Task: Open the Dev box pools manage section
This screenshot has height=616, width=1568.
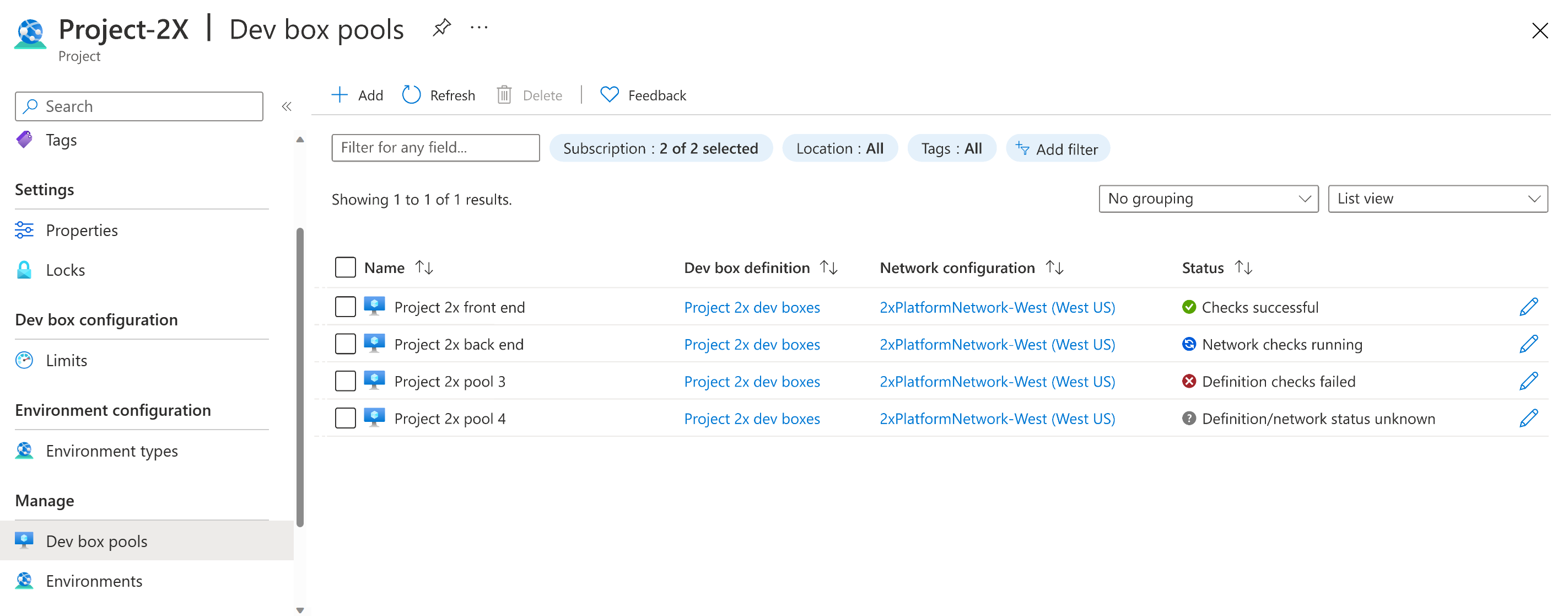Action: click(97, 540)
